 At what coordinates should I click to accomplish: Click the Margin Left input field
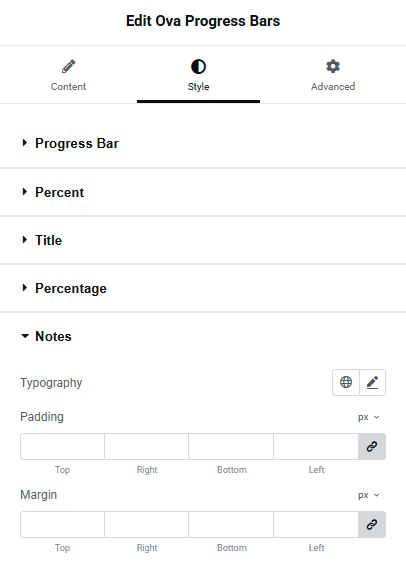[x=316, y=524]
